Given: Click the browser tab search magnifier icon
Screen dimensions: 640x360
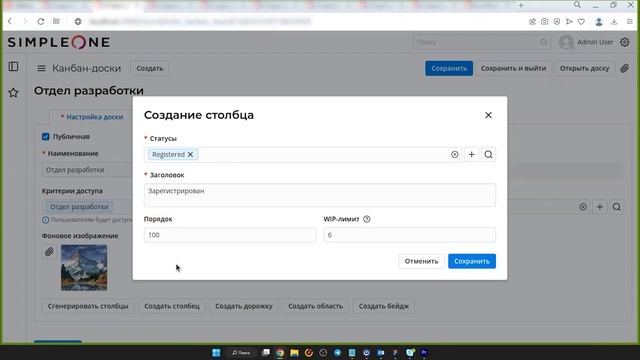Looking at the screenshot, I should click(577, 5).
